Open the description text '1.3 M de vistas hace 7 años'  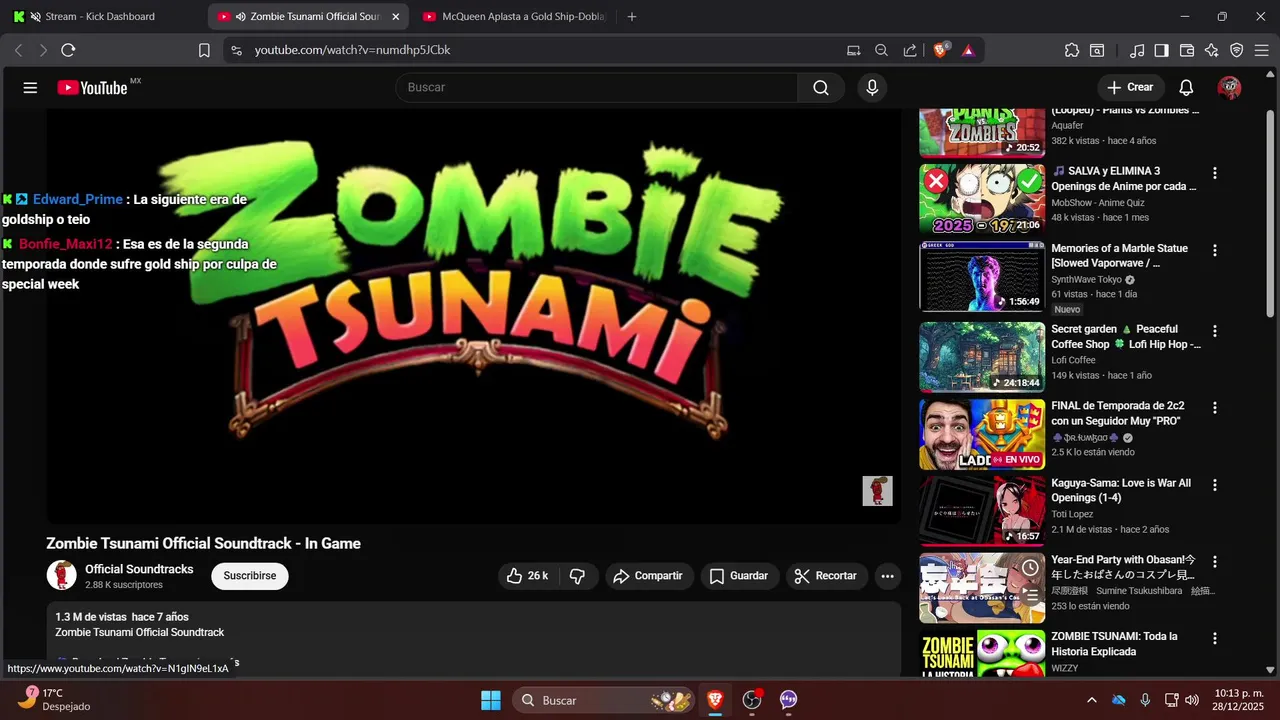(x=122, y=617)
